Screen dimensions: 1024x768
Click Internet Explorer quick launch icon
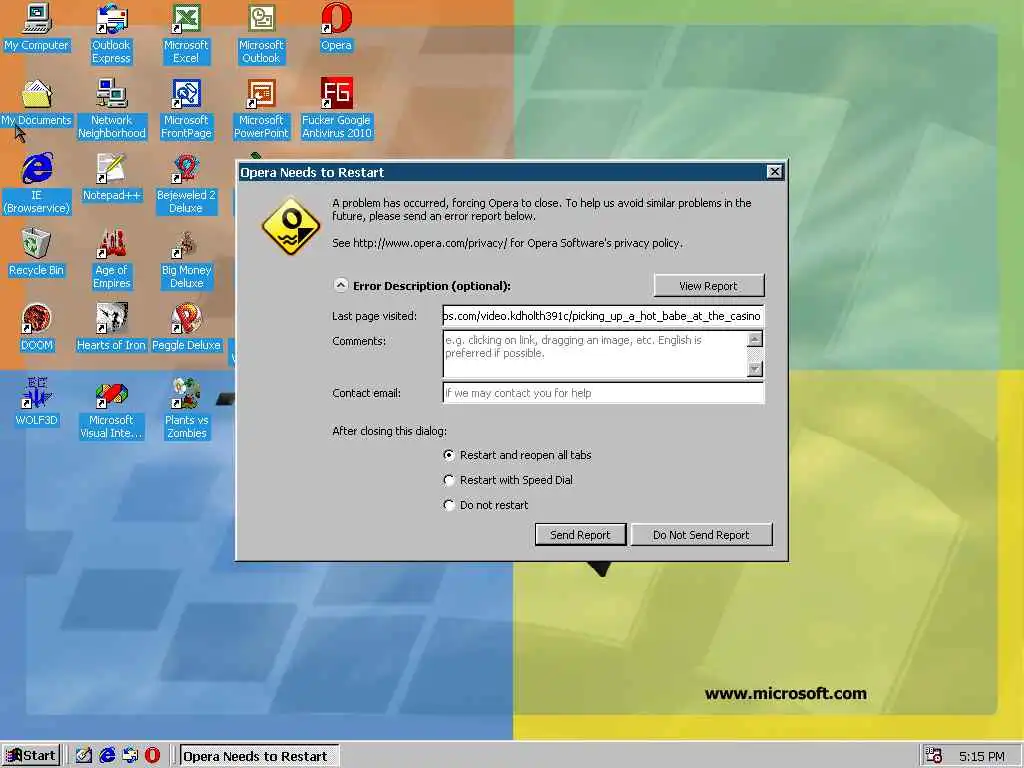point(107,755)
